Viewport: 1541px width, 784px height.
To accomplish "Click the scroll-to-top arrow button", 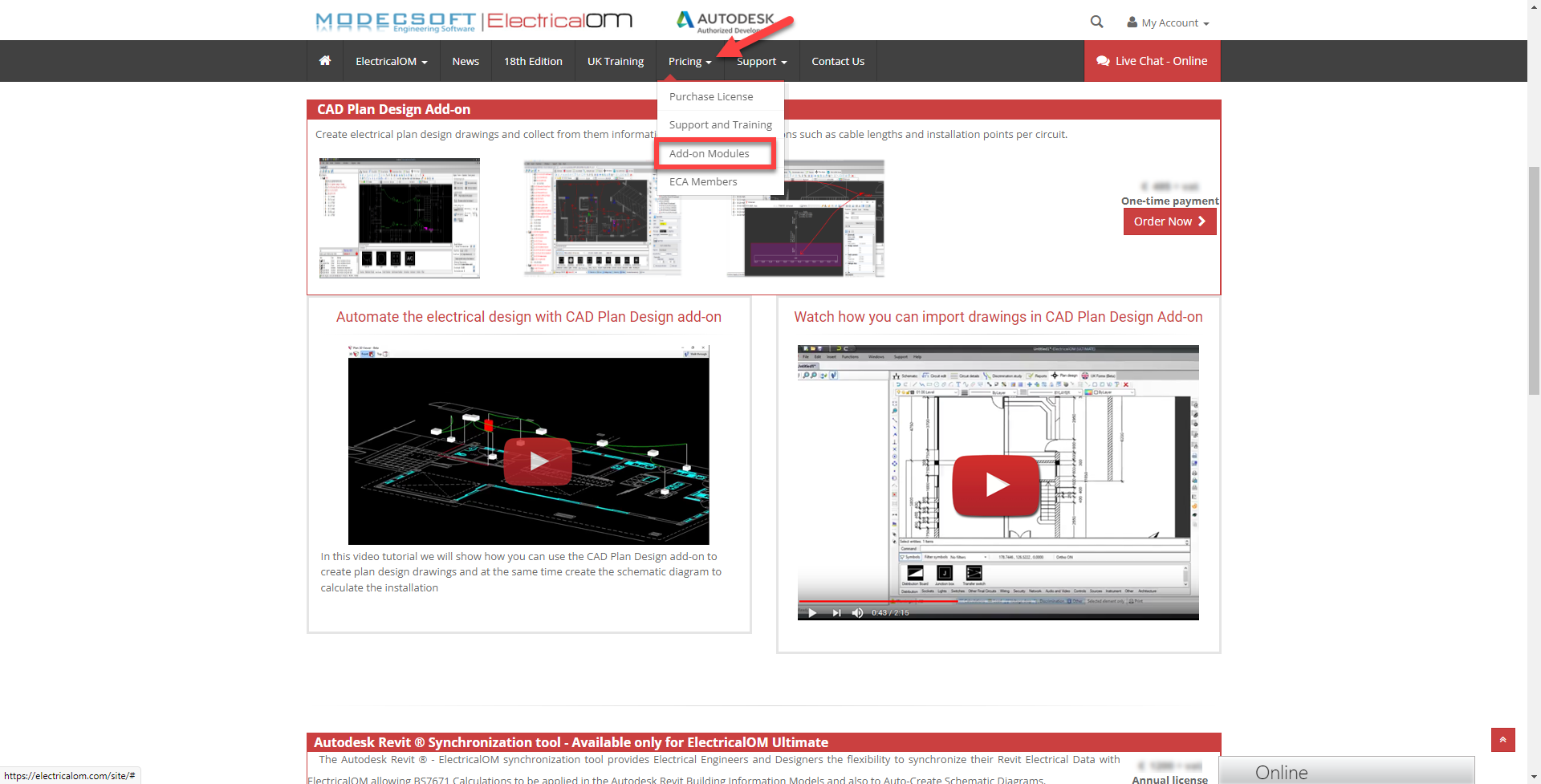I will [1502, 740].
